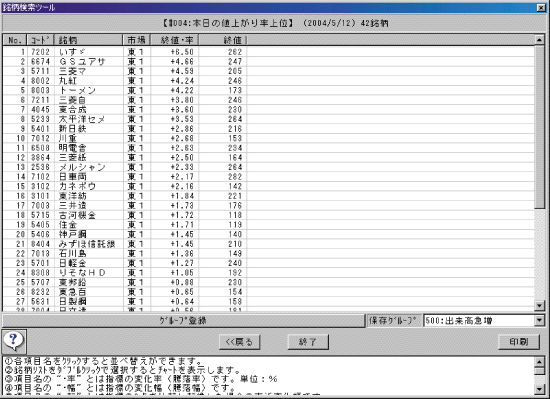Select stock name 太平洋セメ
Viewport: 550px width, 399px height.
click(x=82, y=119)
